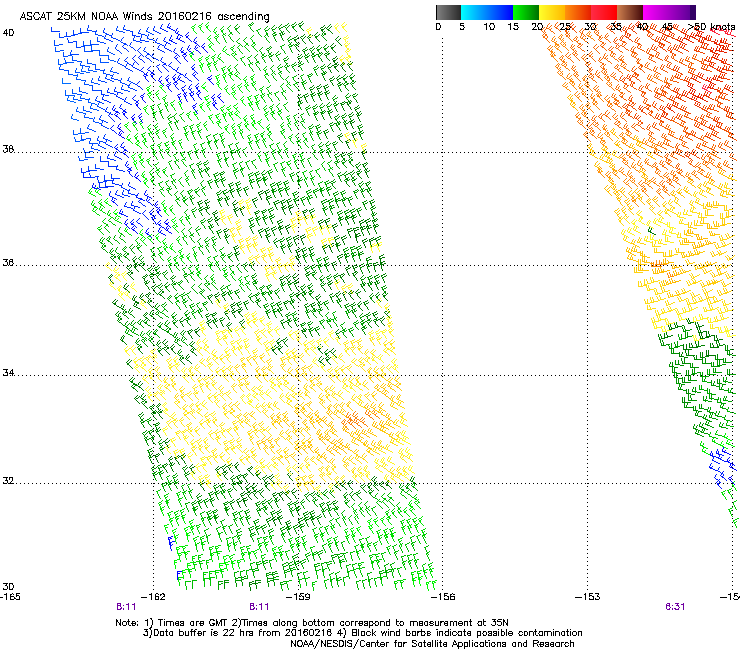
Task: Click the '8:11' time label left of -162
Action: click(x=126, y=607)
